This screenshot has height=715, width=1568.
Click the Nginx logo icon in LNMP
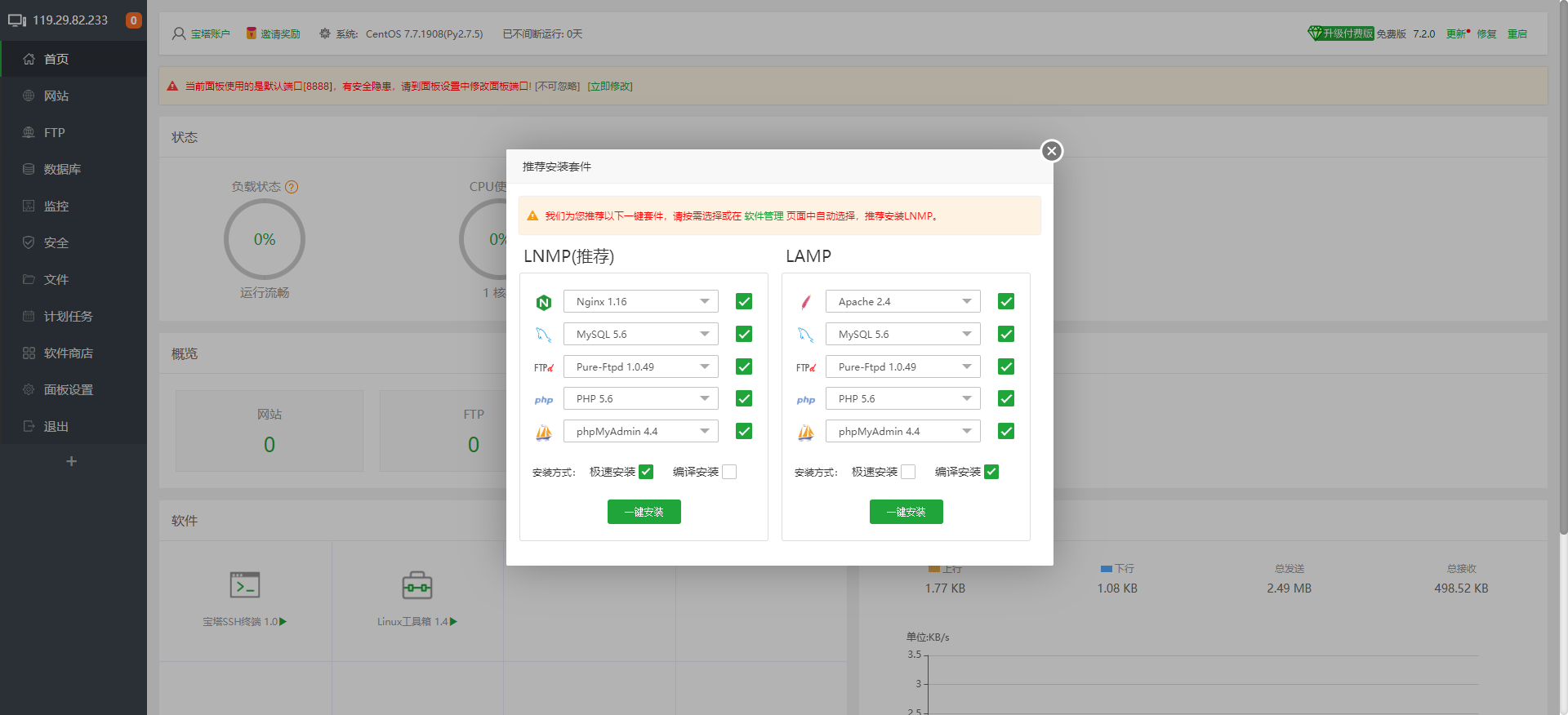coord(544,303)
